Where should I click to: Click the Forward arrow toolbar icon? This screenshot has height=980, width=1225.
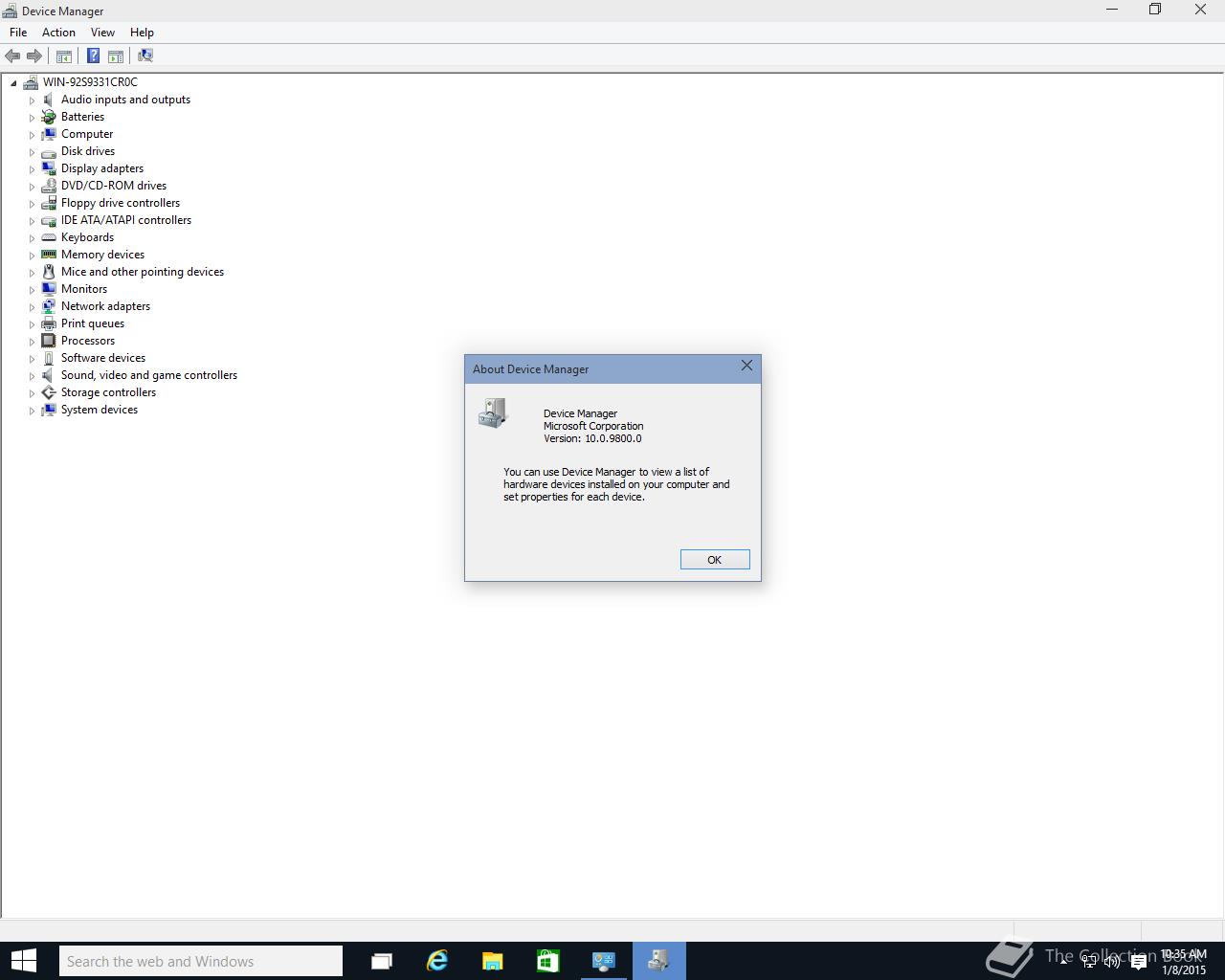tap(34, 56)
